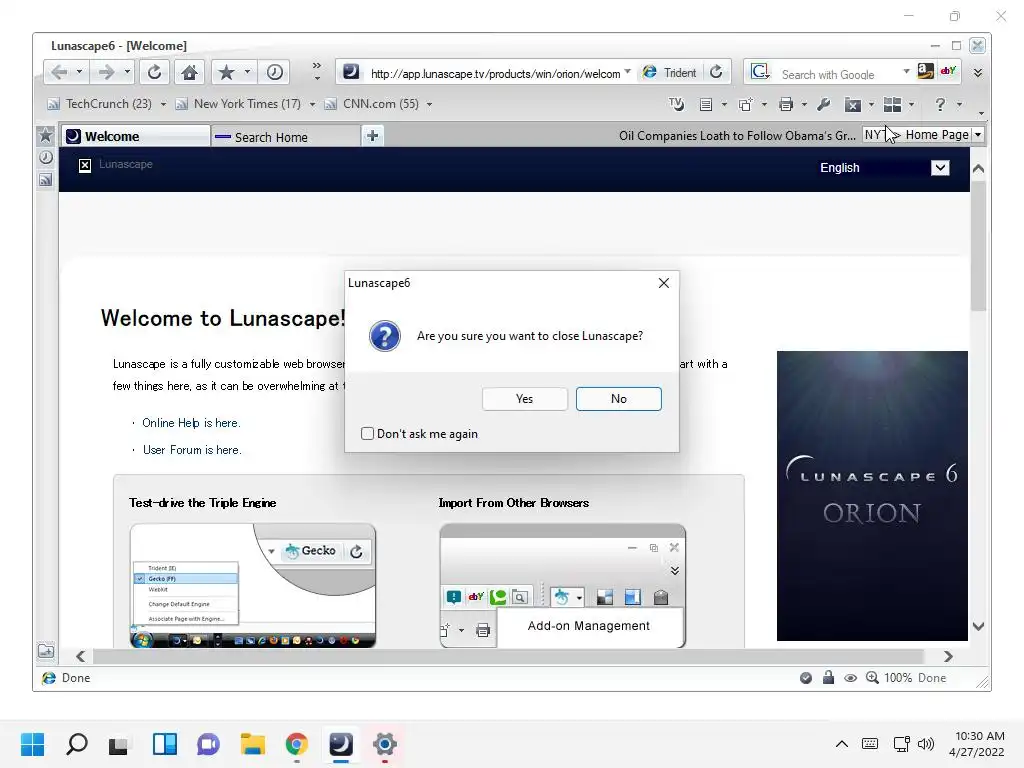Open File Explorer from the taskbar
This screenshot has width=1024, height=768.
pos(252,744)
